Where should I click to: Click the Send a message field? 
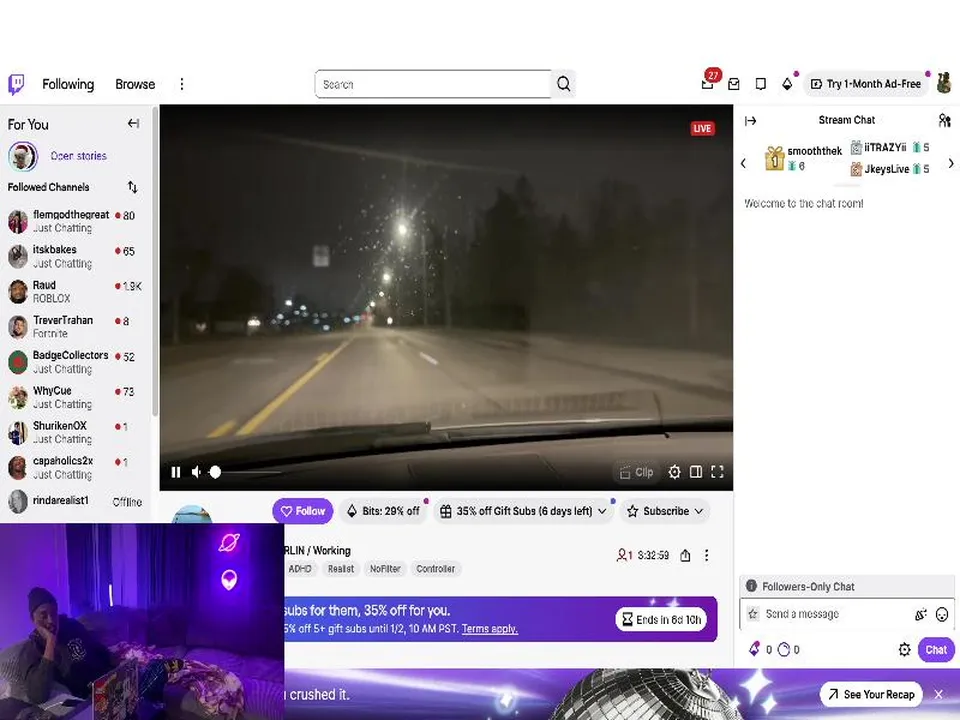(835, 614)
